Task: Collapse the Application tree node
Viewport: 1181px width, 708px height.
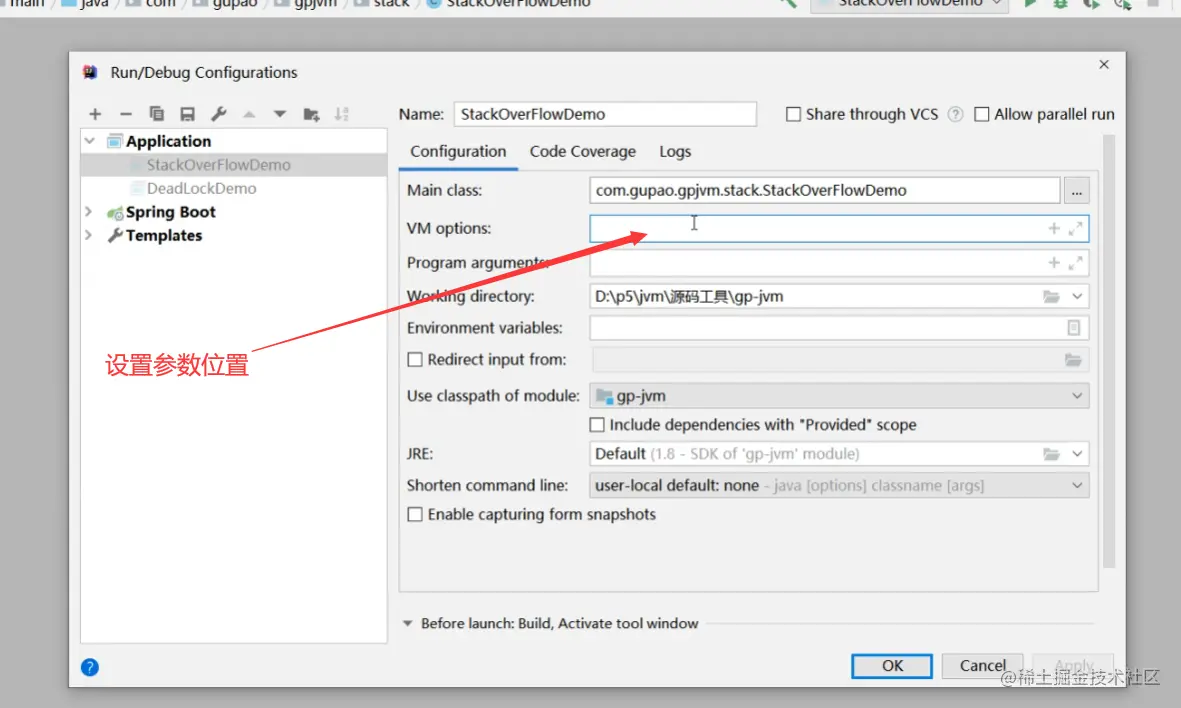Action: point(90,141)
